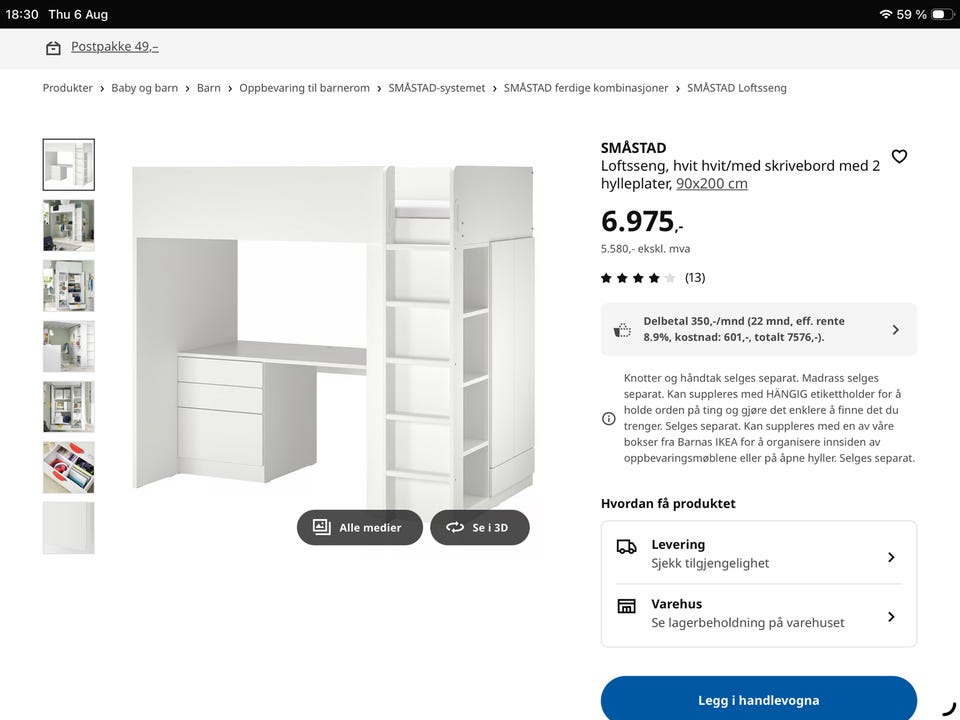Tap the Varehus store icon

626,606
